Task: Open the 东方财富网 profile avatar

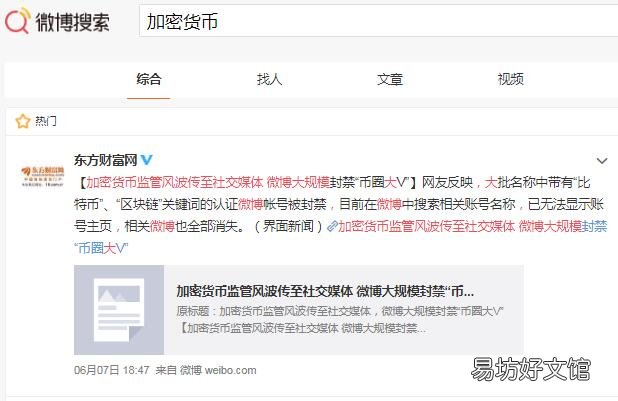Action: 42,175
